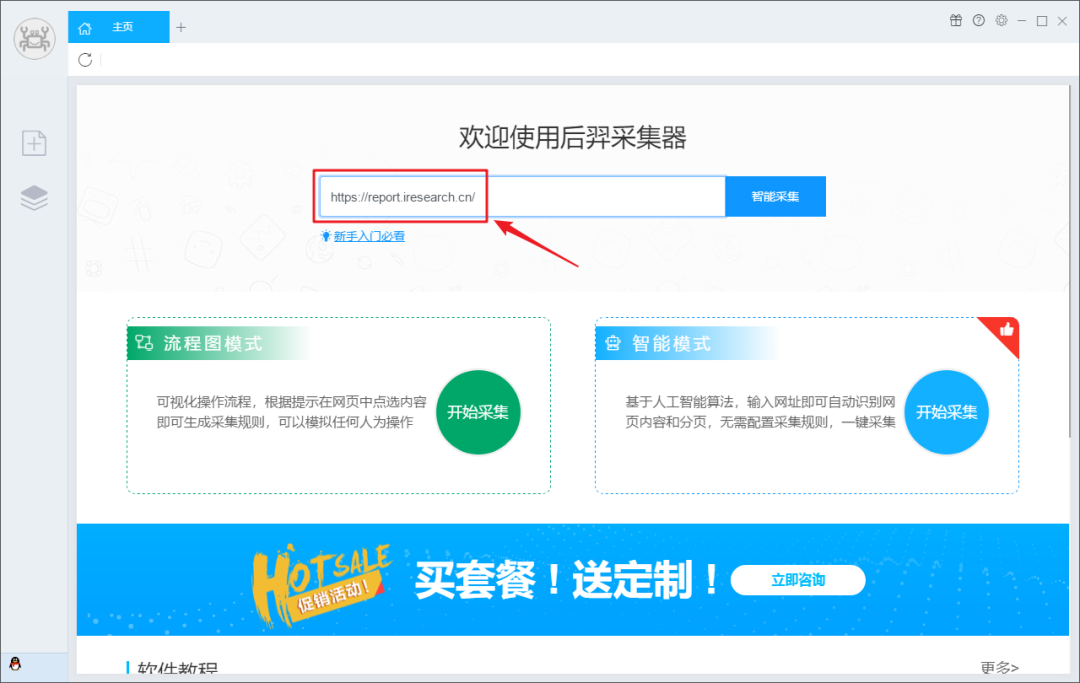
Task: Start 流程图模式 with green 开始采集 button
Action: (478, 412)
